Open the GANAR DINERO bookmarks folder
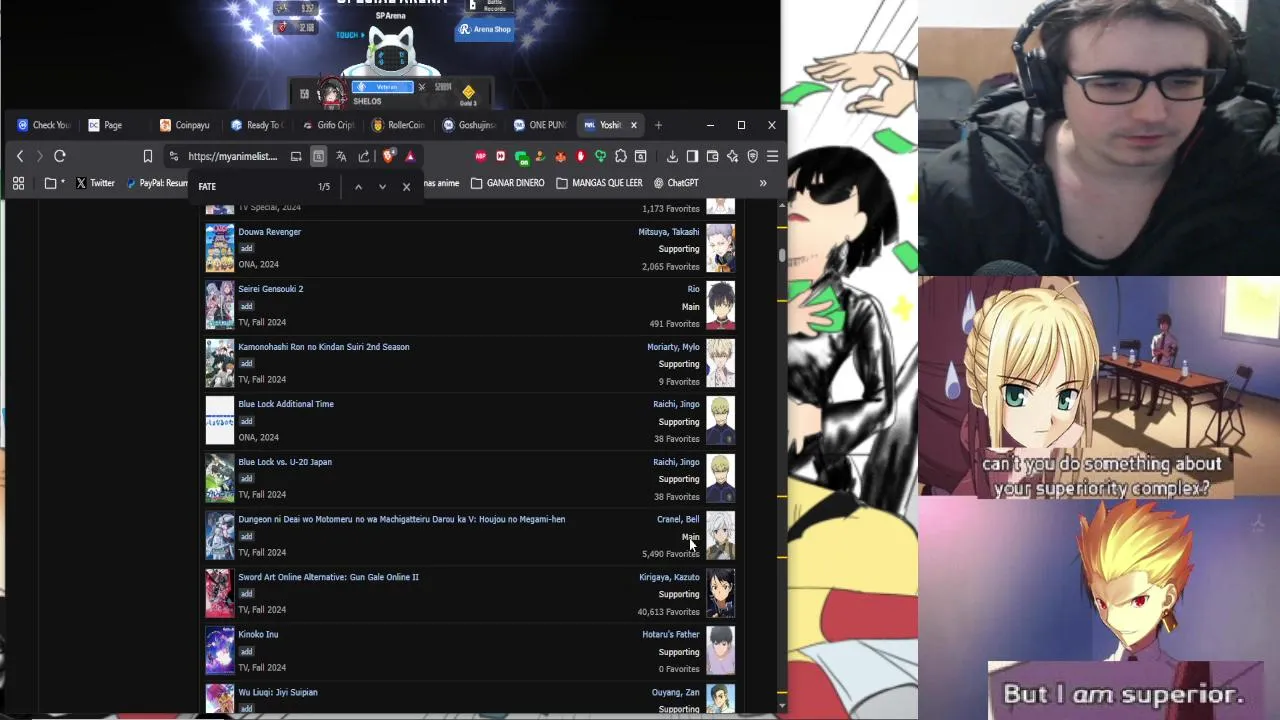1280x720 pixels. [507, 183]
